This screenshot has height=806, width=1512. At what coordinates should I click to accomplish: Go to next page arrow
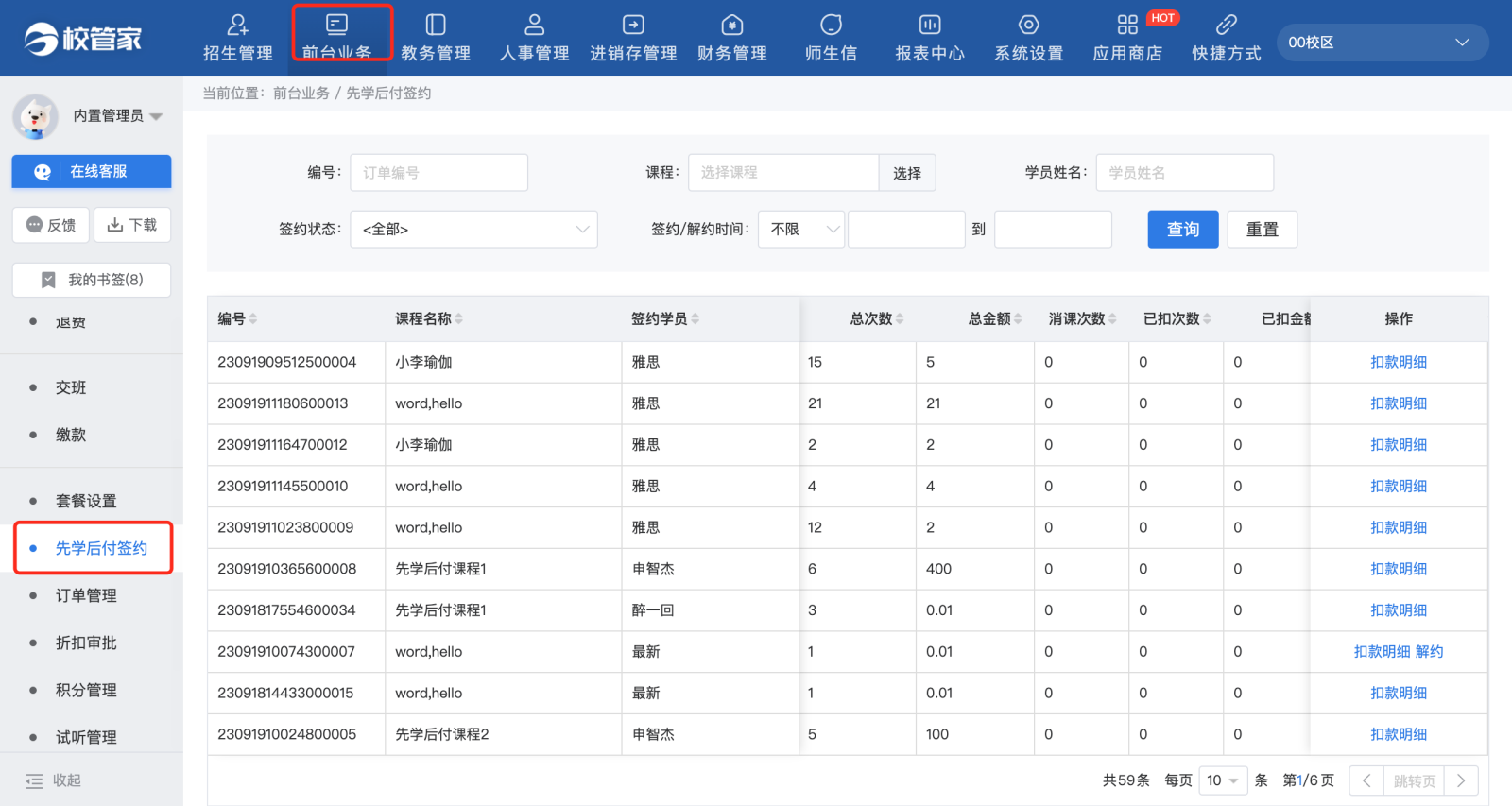pyautogui.click(x=1461, y=780)
